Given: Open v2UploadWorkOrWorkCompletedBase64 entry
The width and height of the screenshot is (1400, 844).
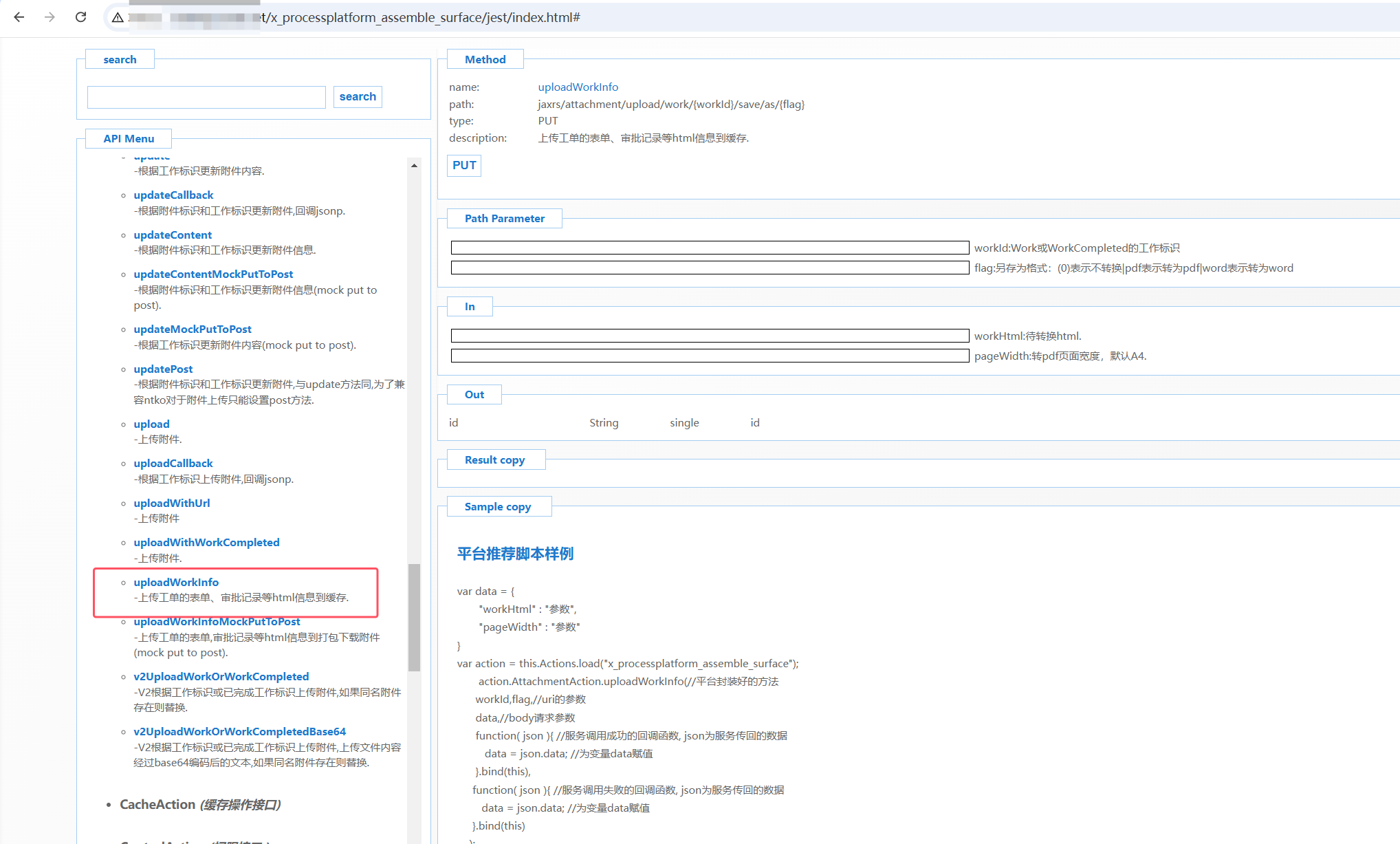Looking at the screenshot, I should click(x=239, y=732).
